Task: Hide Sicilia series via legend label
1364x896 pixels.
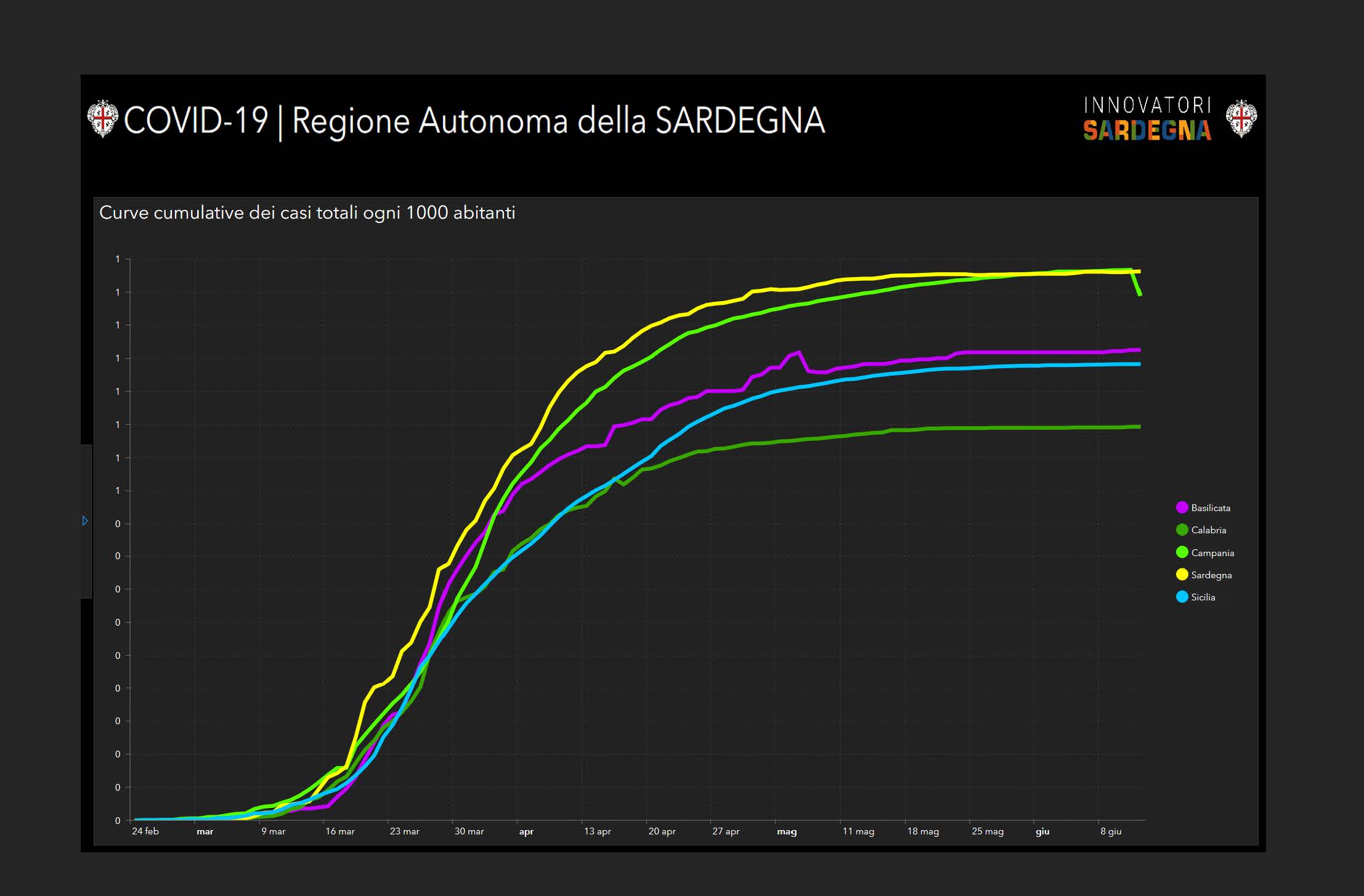Action: 1203,597
